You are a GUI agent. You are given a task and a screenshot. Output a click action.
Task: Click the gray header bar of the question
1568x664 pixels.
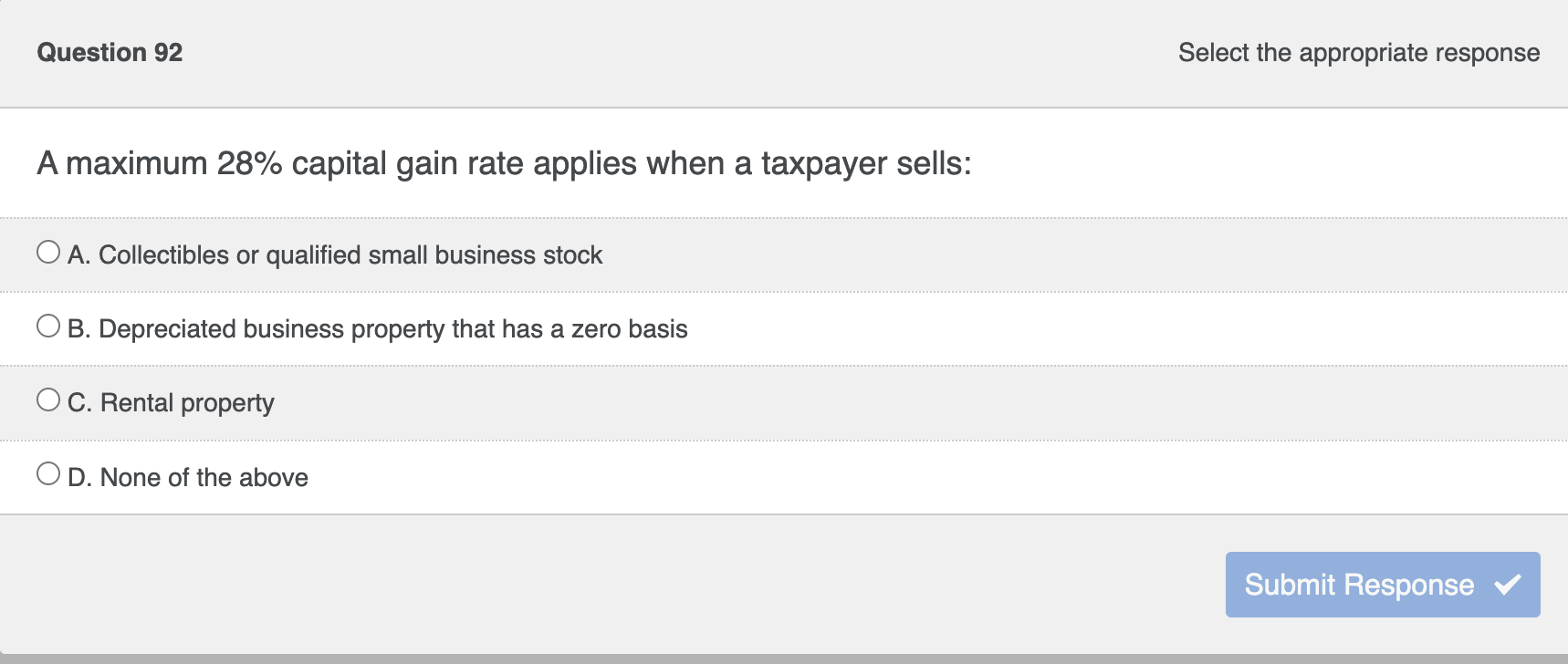[x=639, y=52]
